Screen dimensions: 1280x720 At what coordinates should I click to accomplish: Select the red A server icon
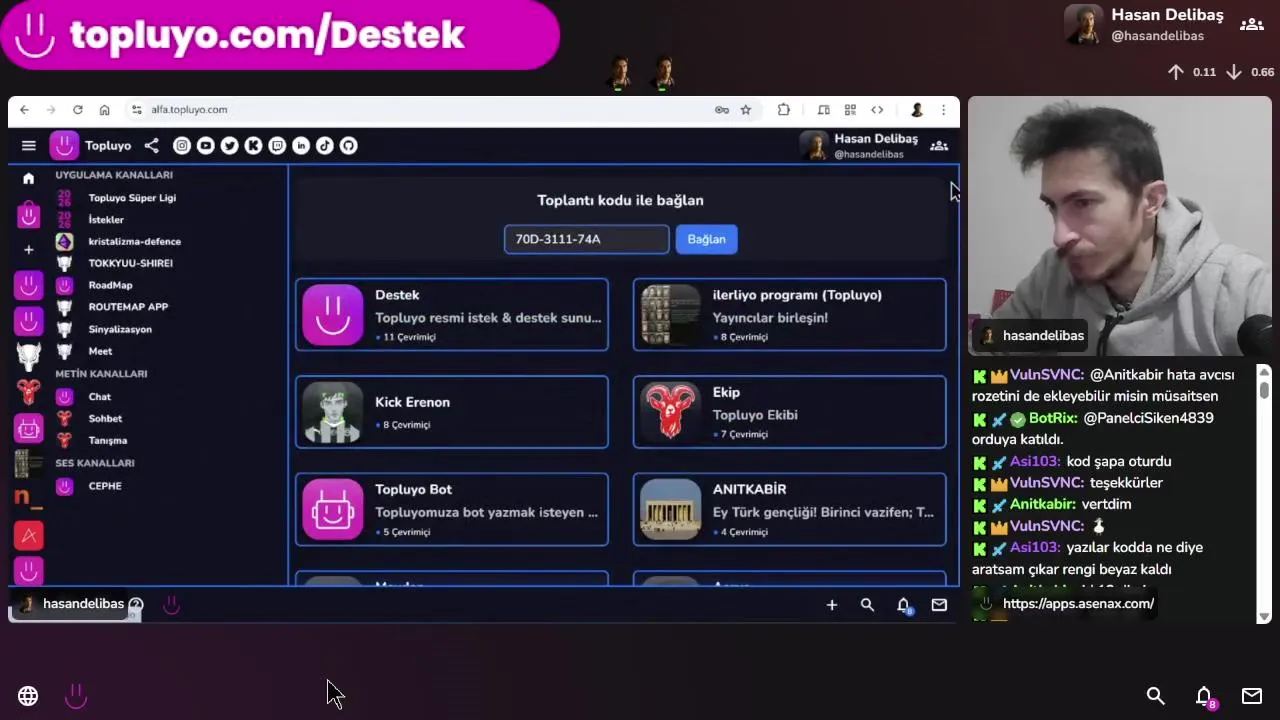tap(28, 535)
